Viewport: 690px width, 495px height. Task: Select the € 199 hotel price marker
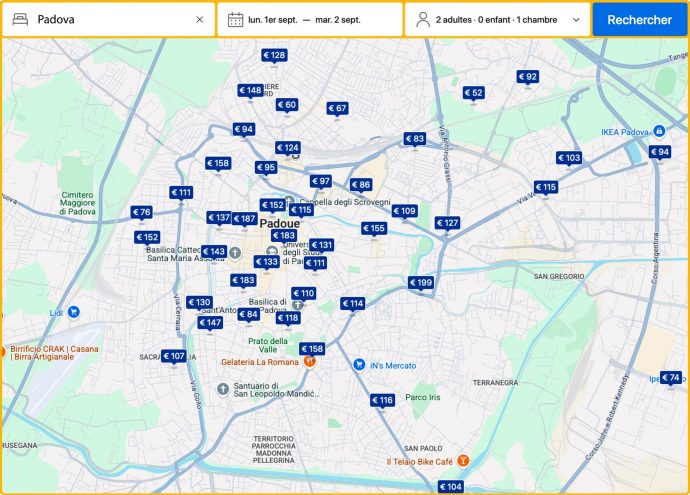point(421,284)
